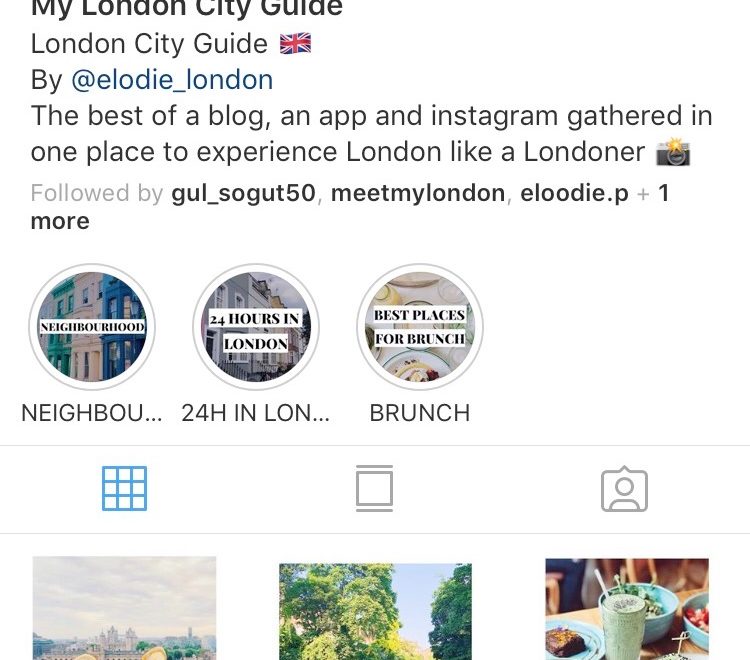Screen dimensions: 750x660
Task: Open the smoothie and brownie food post
Action: (627, 609)
